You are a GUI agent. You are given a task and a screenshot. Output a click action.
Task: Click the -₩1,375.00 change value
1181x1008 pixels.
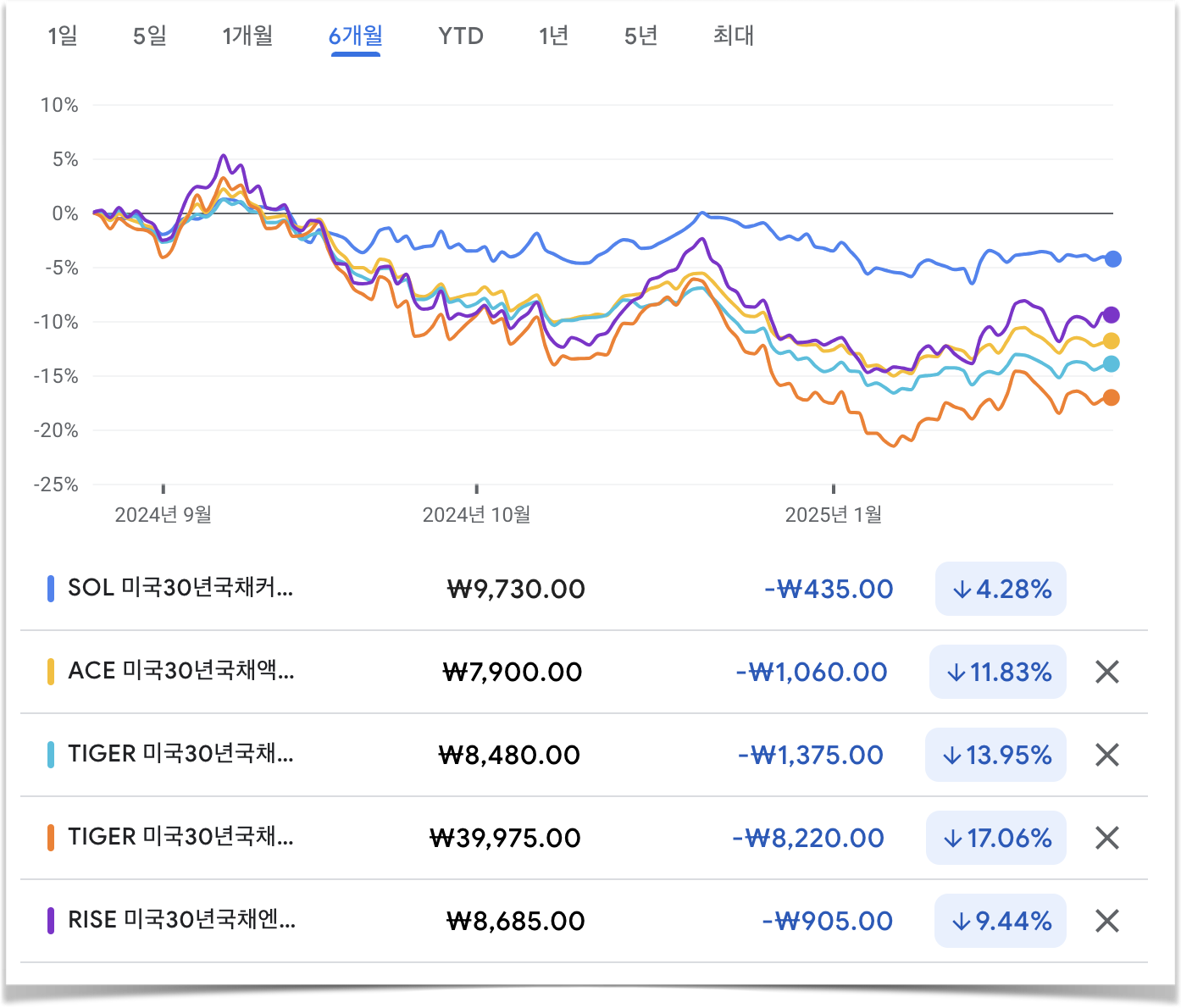(x=811, y=755)
